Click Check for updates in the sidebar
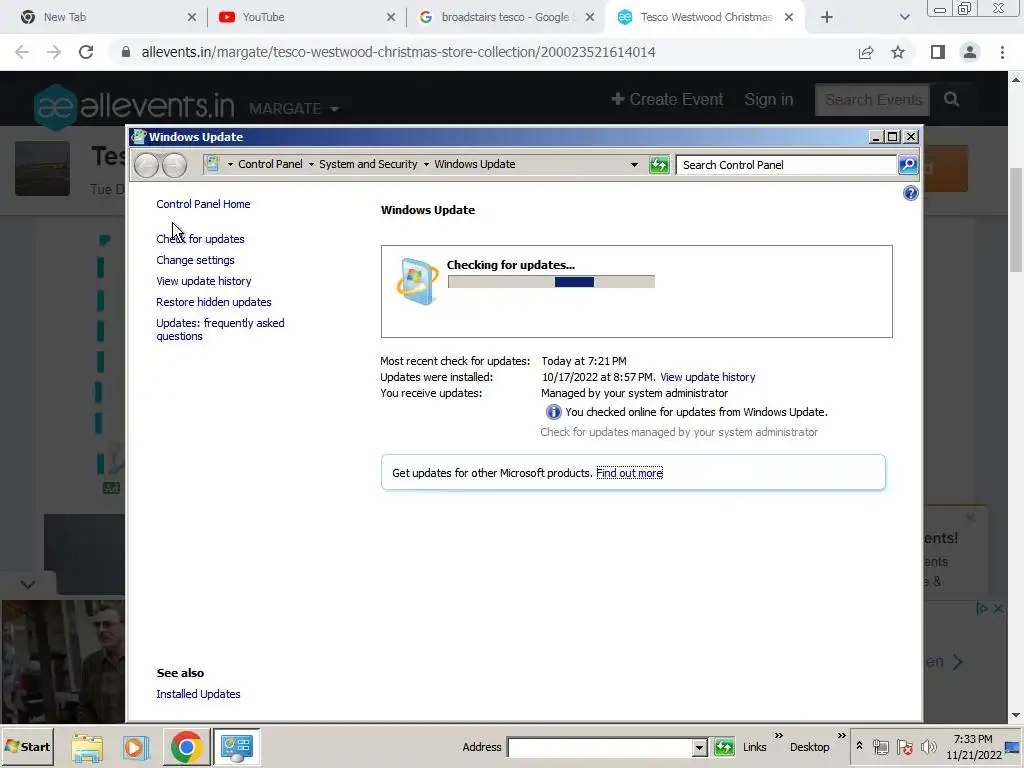1024x768 pixels. [x=200, y=239]
